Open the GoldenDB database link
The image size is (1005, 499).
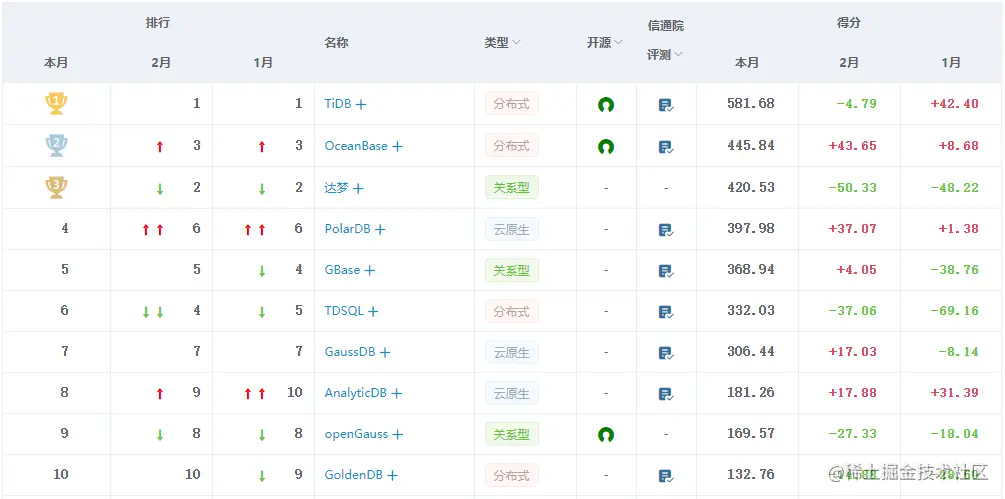coord(354,475)
